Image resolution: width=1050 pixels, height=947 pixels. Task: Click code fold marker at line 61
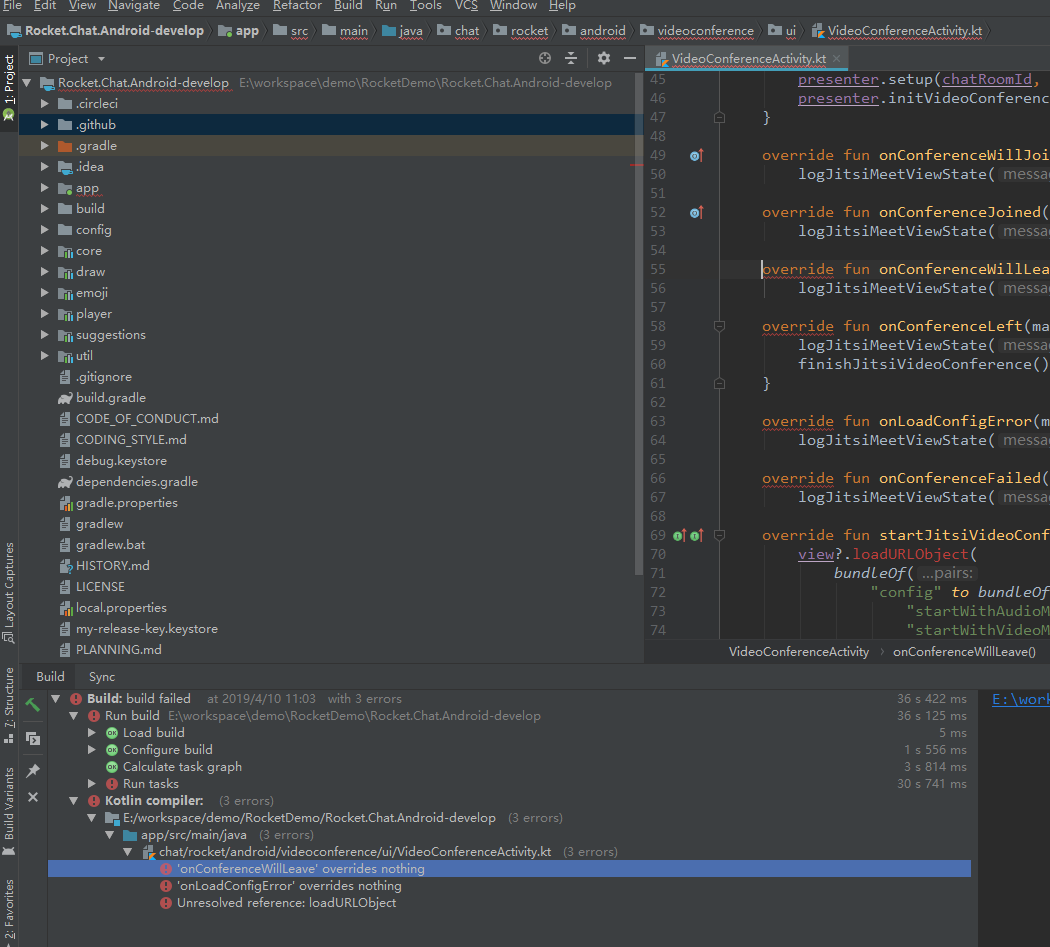pyautogui.click(x=719, y=384)
